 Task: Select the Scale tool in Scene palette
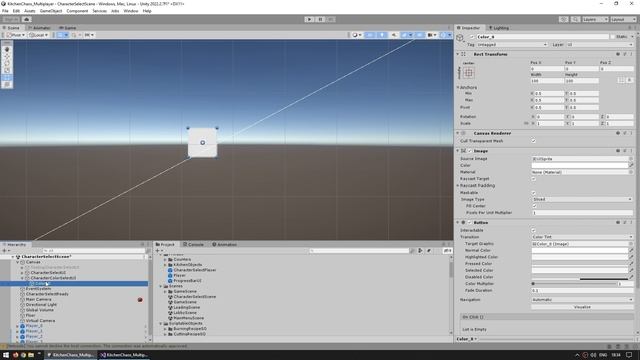(x=7, y=70)
